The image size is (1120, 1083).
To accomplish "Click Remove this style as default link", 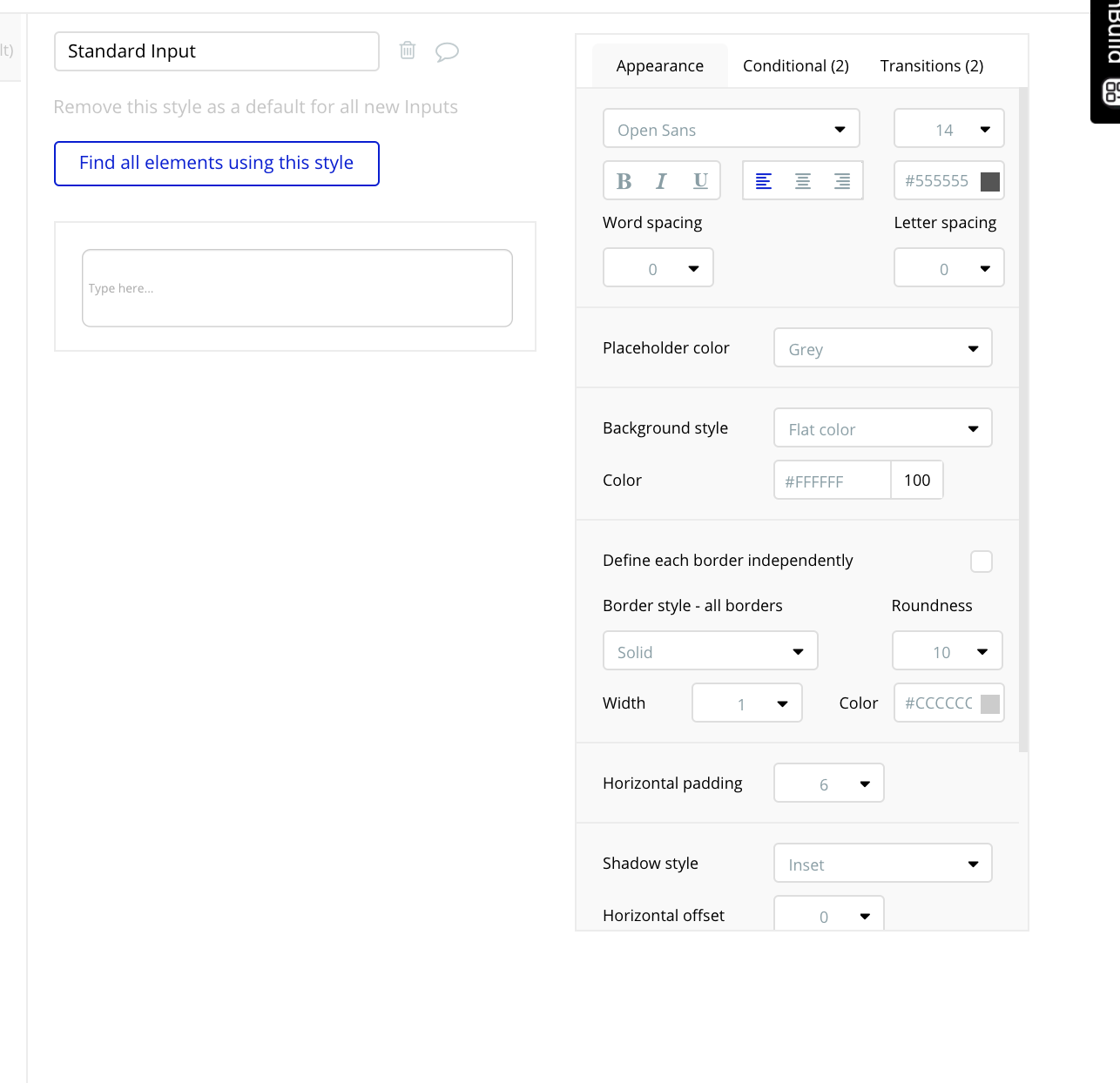I will 255,107.
